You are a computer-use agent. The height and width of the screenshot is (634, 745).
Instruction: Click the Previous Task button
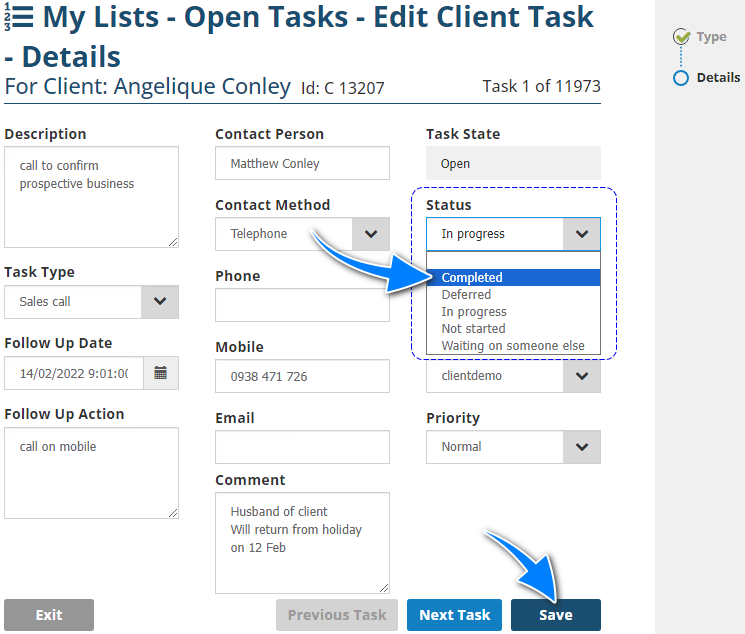[x=337, y=615]
